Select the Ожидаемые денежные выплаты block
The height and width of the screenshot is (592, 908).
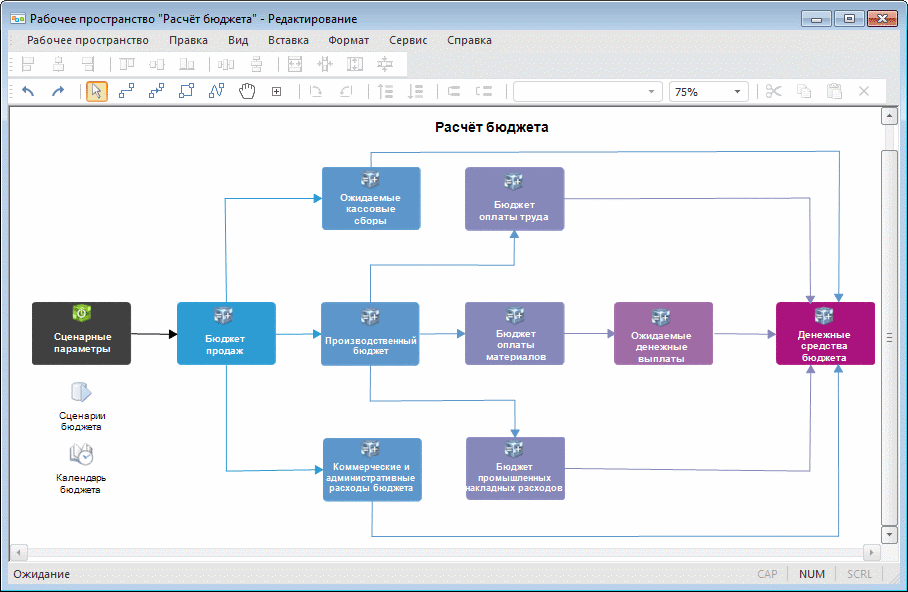click(x=664, y=334)
